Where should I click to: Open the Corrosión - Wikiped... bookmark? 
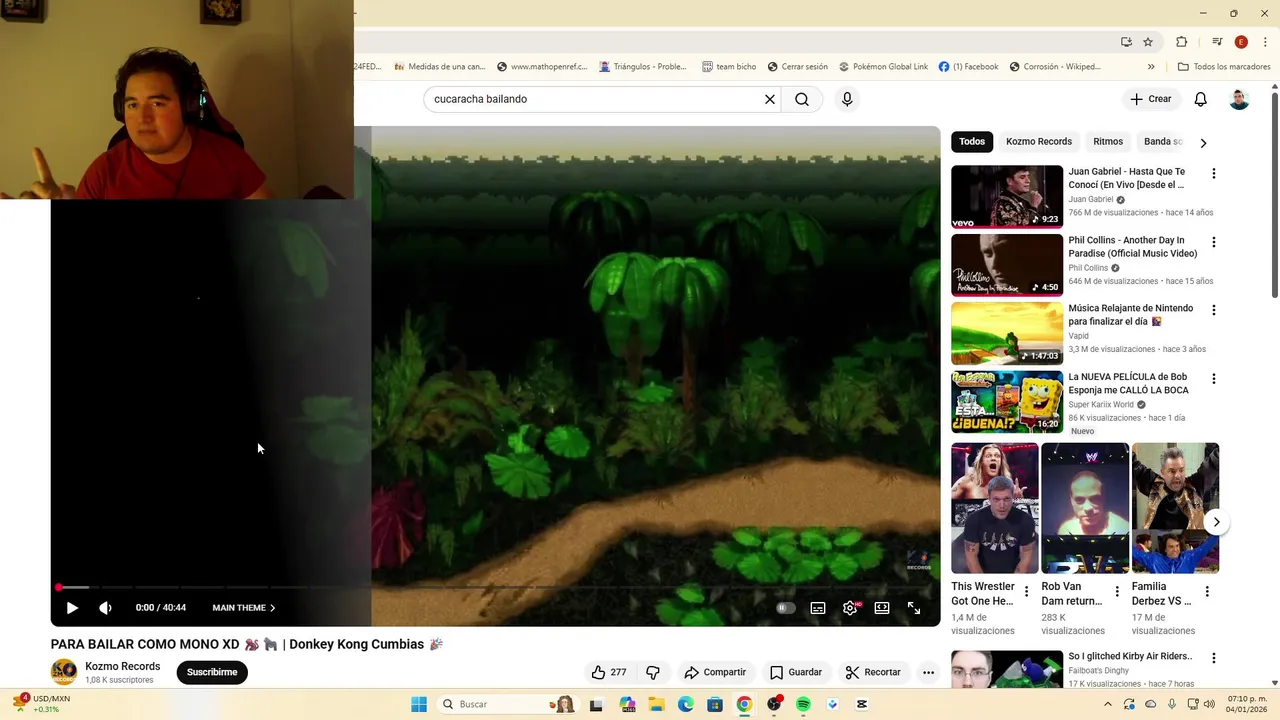coord(1055,67)
